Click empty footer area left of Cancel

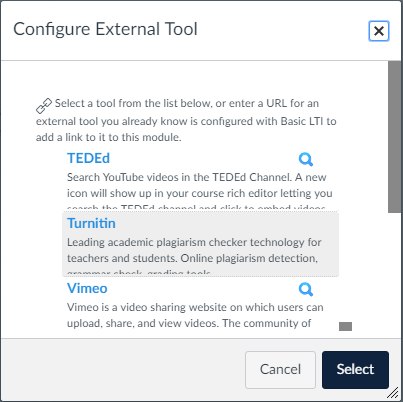point(123,370)
